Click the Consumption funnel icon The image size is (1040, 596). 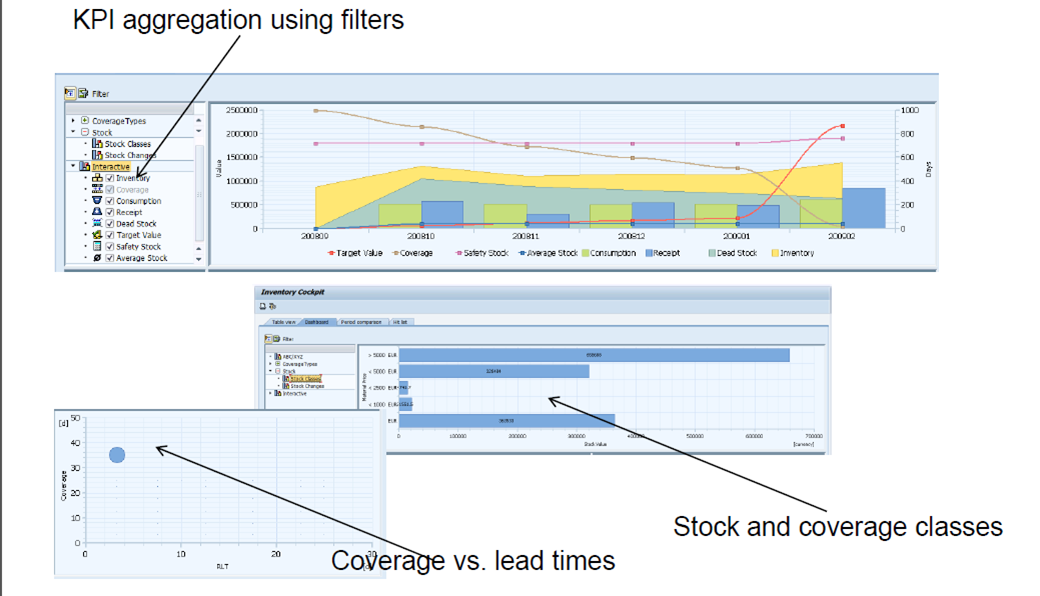[x=98, y=201]
